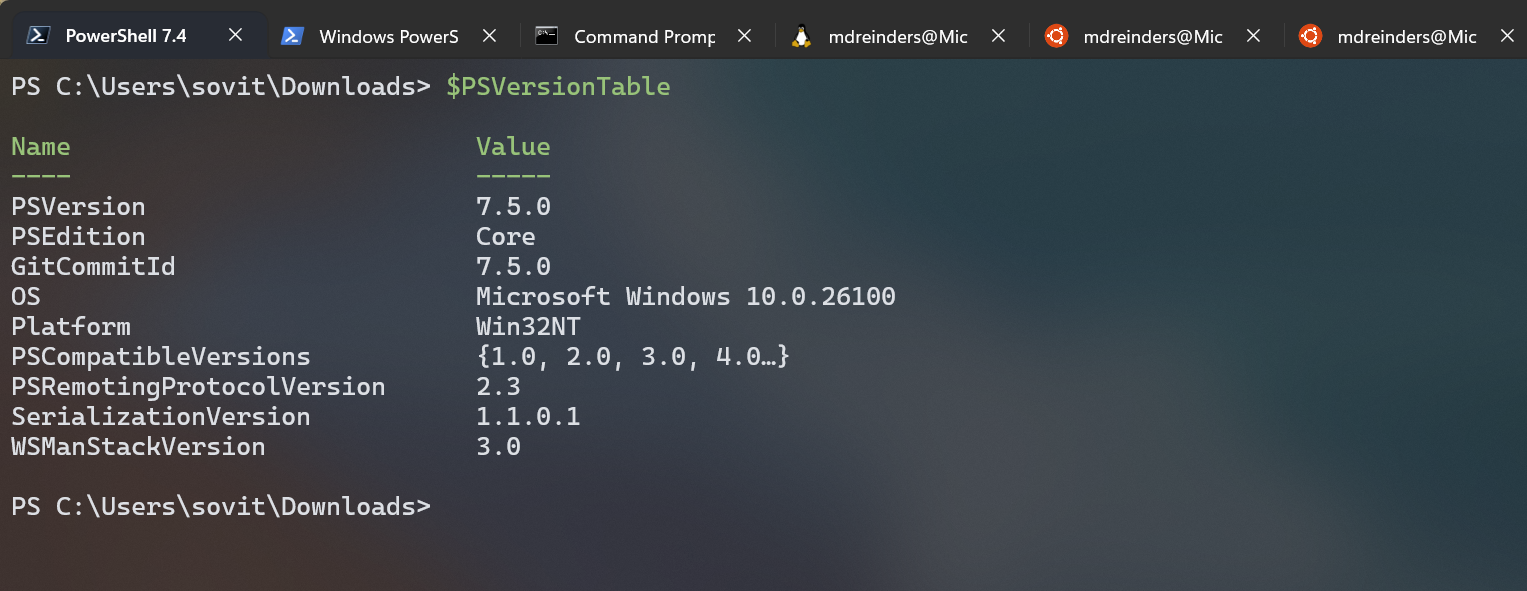Open the middle Ubuntu mdreinders@Mic tab
This screenshot has height=591, width=1527.
(x=1150, y=36)
